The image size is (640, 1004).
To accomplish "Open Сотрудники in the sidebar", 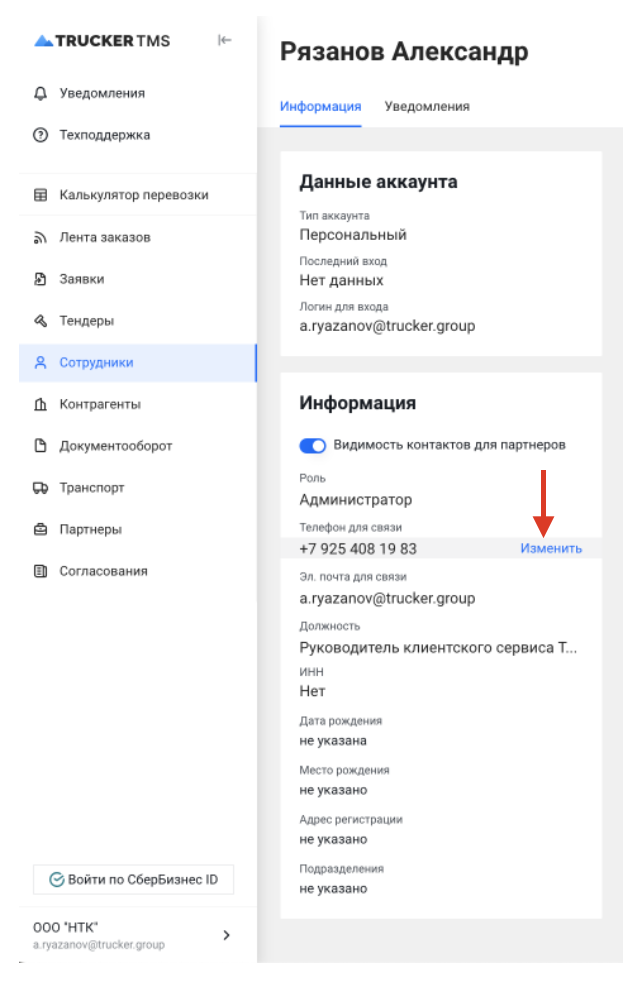I will (x=96, y=363).
